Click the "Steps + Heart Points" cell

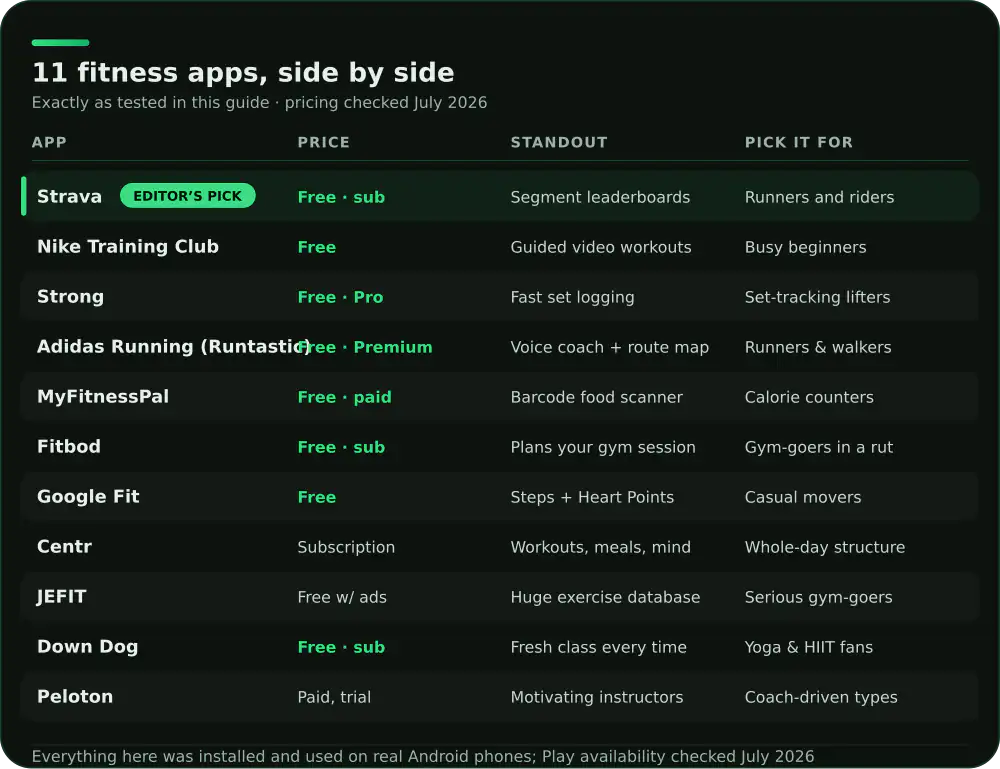click(592, 497)
